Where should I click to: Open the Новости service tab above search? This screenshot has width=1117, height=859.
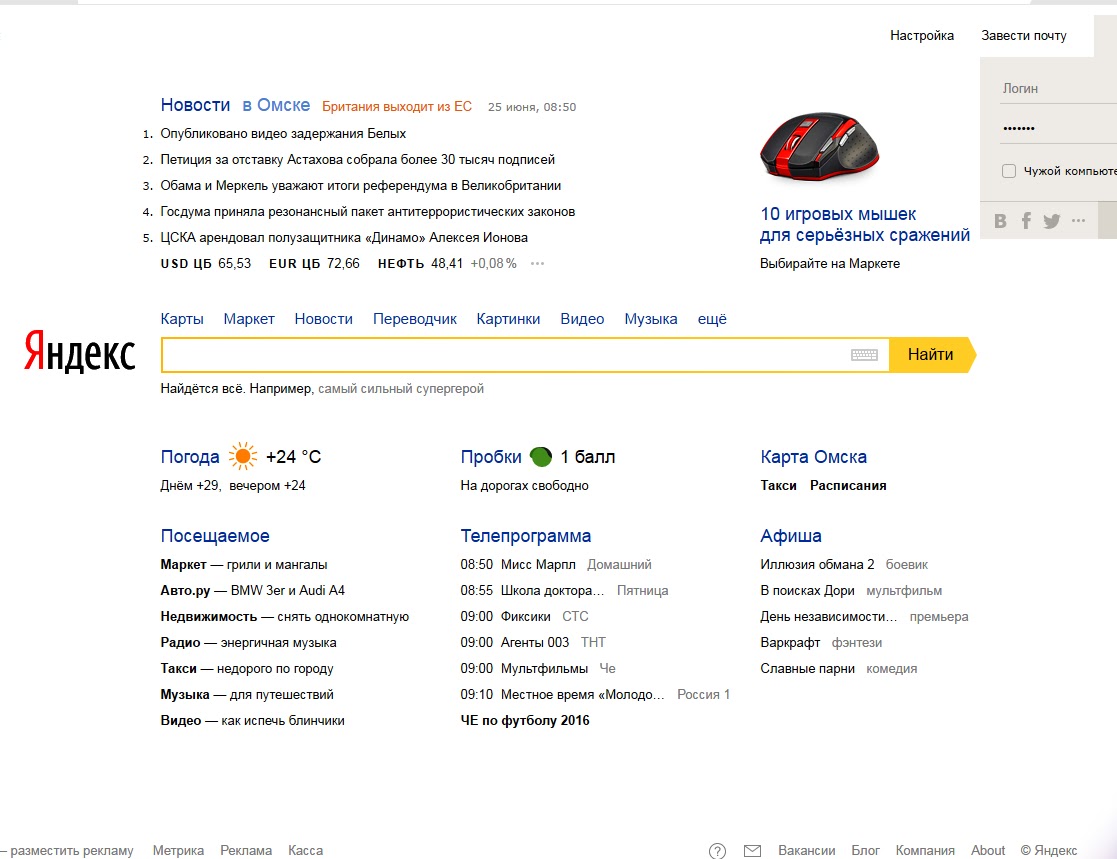pyautogui.click(x=323, y=319)
